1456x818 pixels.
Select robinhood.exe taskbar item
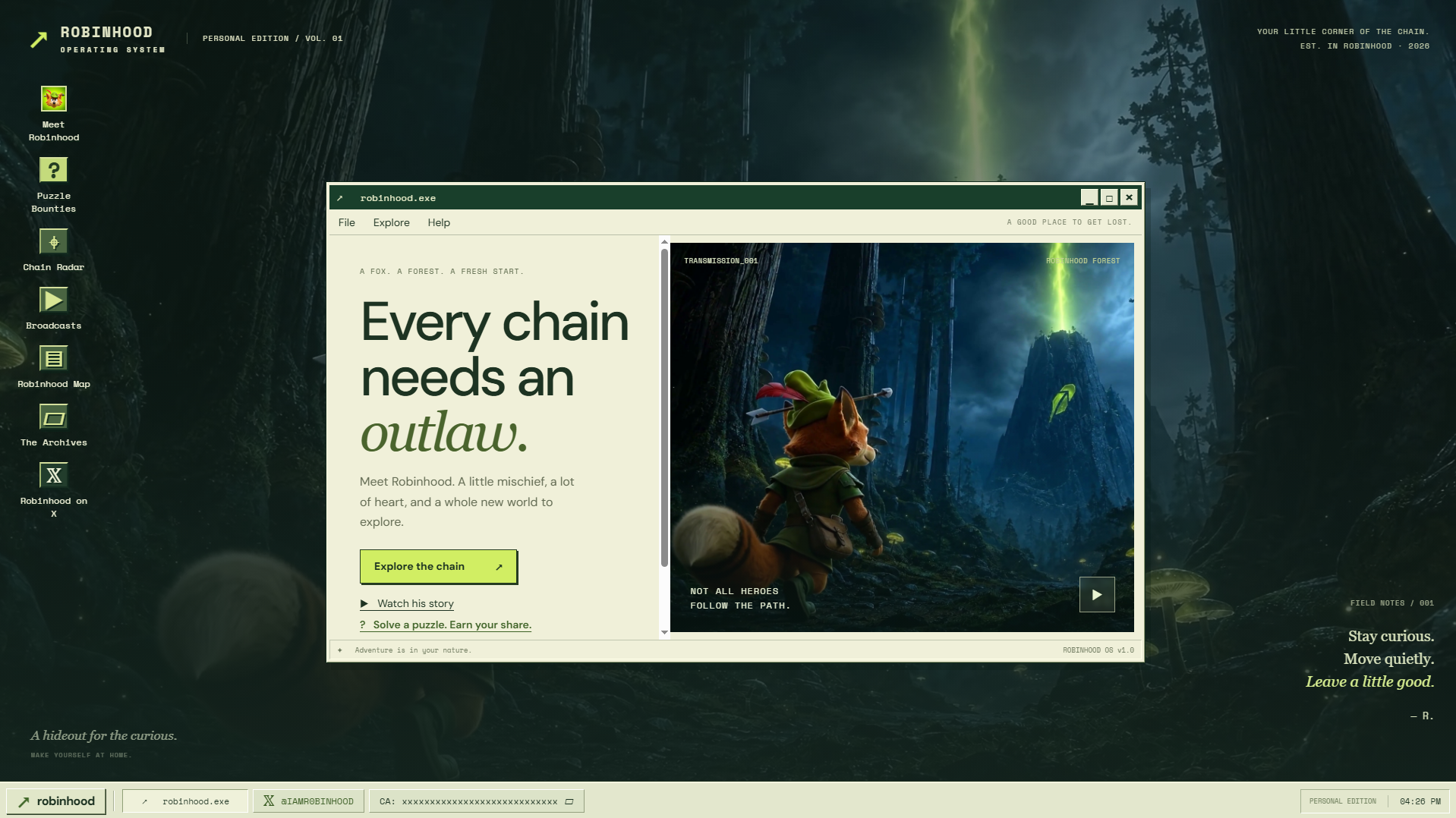185,801
